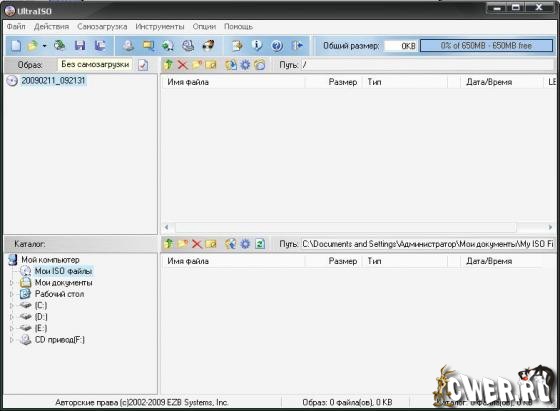Click the boot info icon beside Без самозагрузки

pyautogui.click(x=143, y=65)
